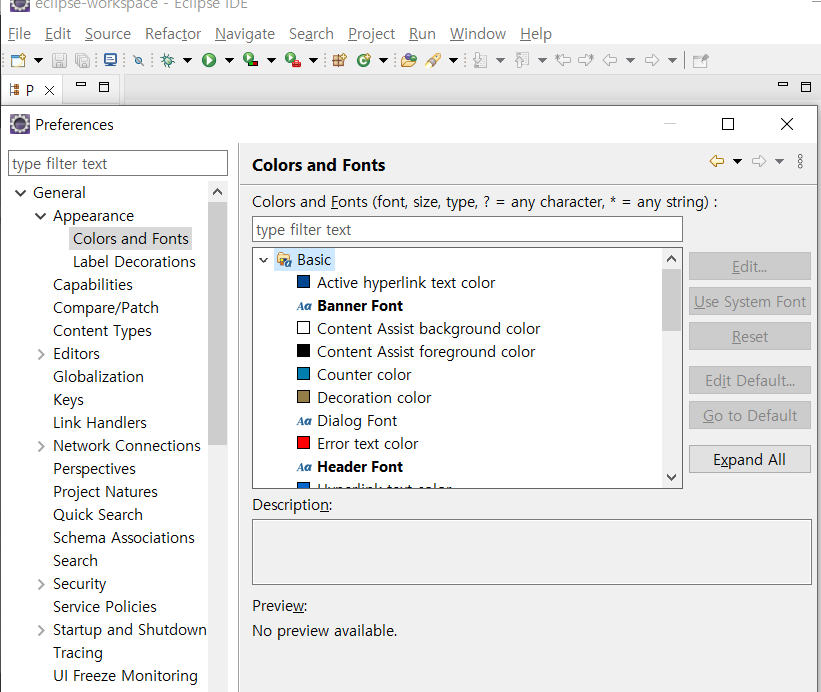Click the Go to Default button
The width and height of the screenshot is (821, 692).
click(x=749, y=416)
